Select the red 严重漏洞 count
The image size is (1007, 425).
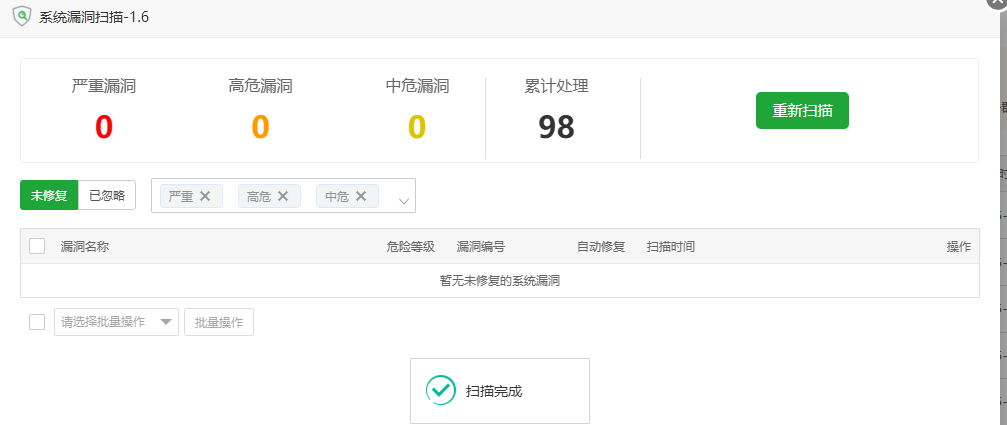(104, 127)
